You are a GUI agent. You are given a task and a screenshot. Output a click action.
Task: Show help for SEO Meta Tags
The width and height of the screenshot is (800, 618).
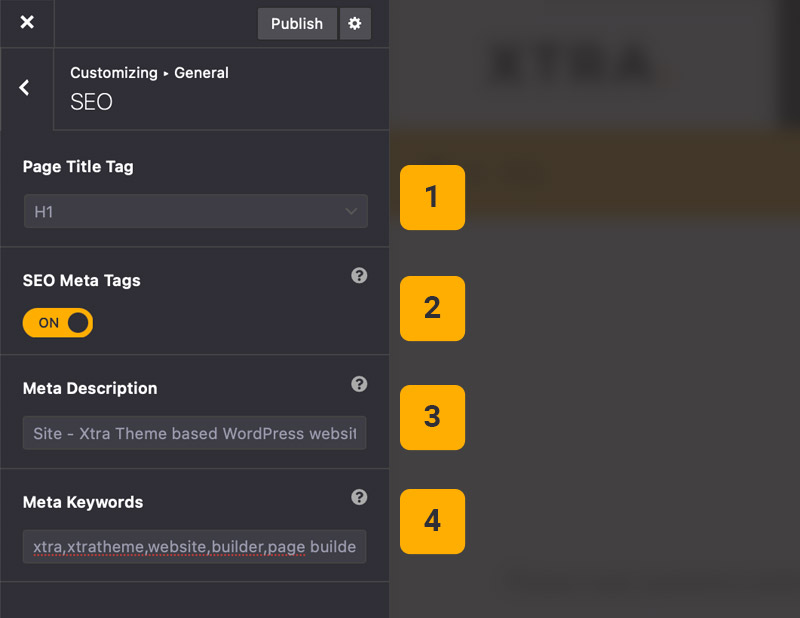pyautogui.click(x=359, y=275)
